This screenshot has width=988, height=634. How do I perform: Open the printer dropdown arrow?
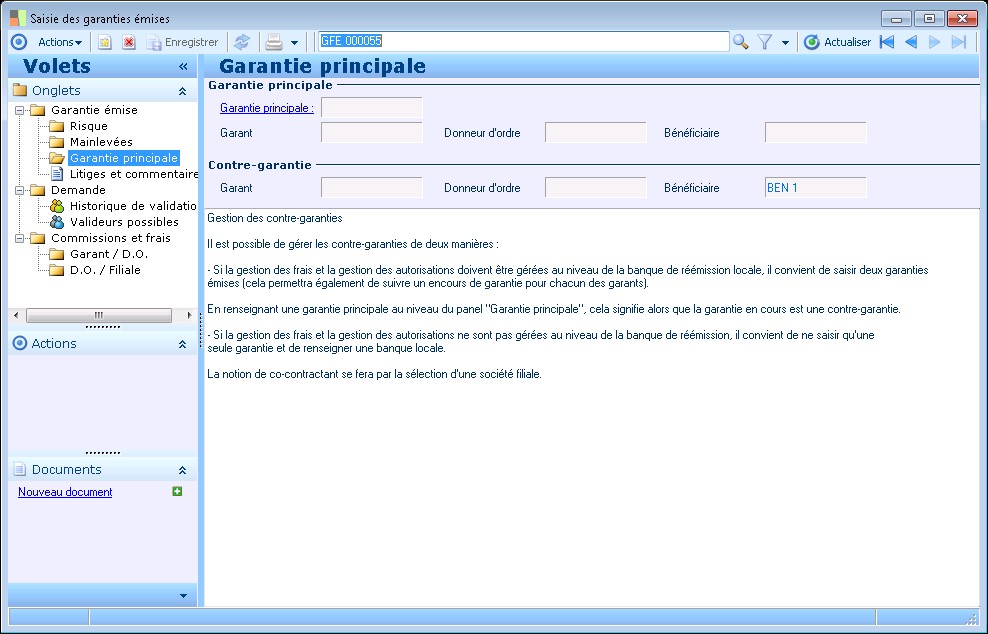pyautogui.click(x=294, y=43)
